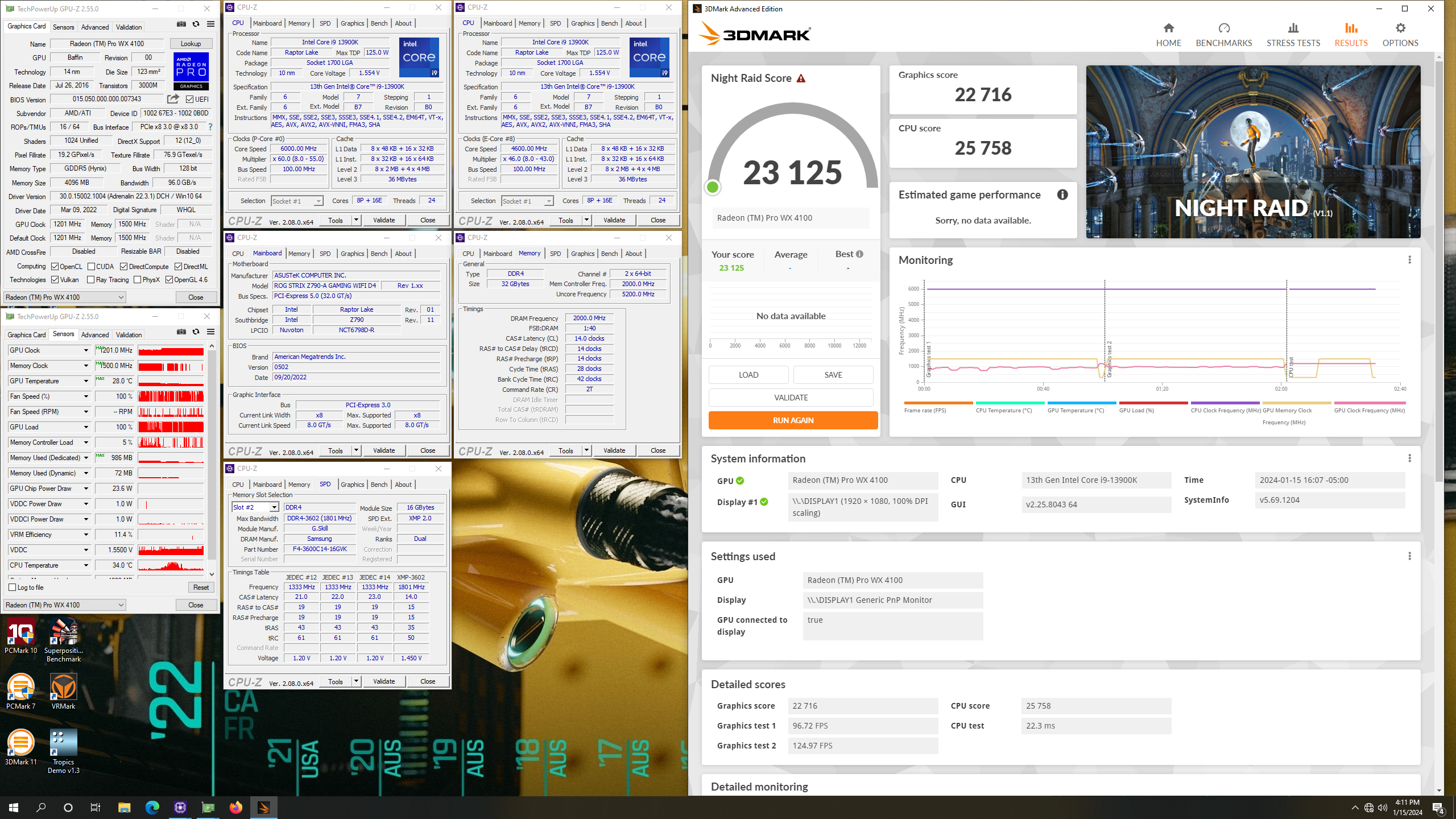Open the Settings used three-dot menu
This screenshot has height=819, width=1456.
point(1409,556)
